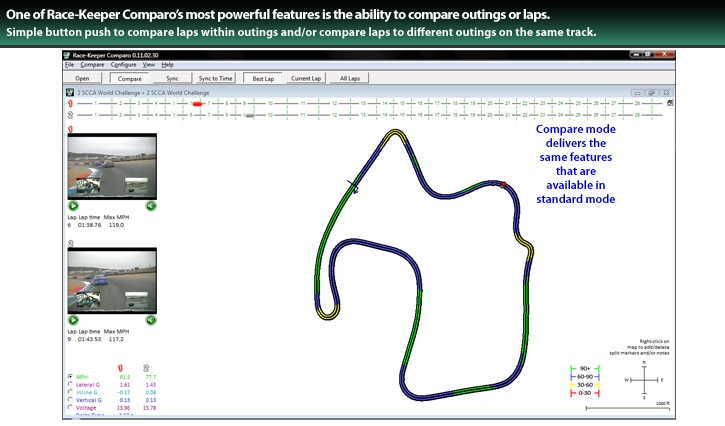This screenshot has height=426, width=725.
Task: Open the Compare menu
Action: pos(92,64)
